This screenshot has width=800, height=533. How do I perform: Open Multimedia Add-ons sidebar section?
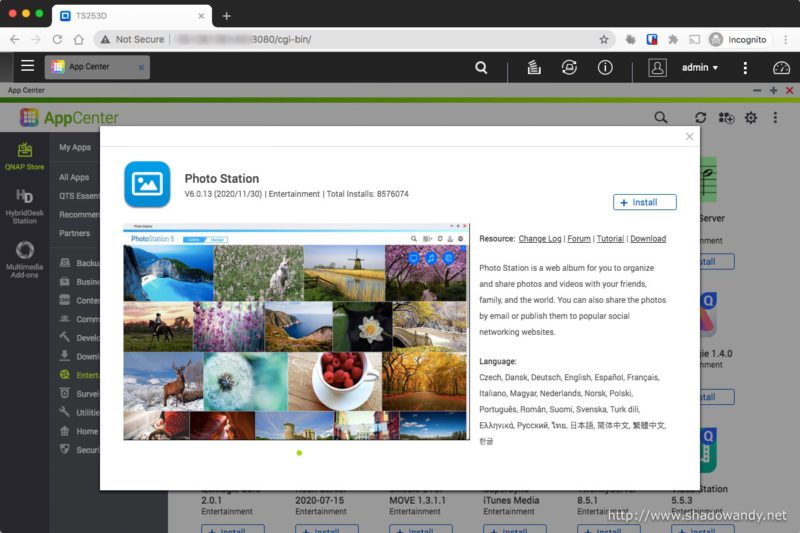[25, 257]
